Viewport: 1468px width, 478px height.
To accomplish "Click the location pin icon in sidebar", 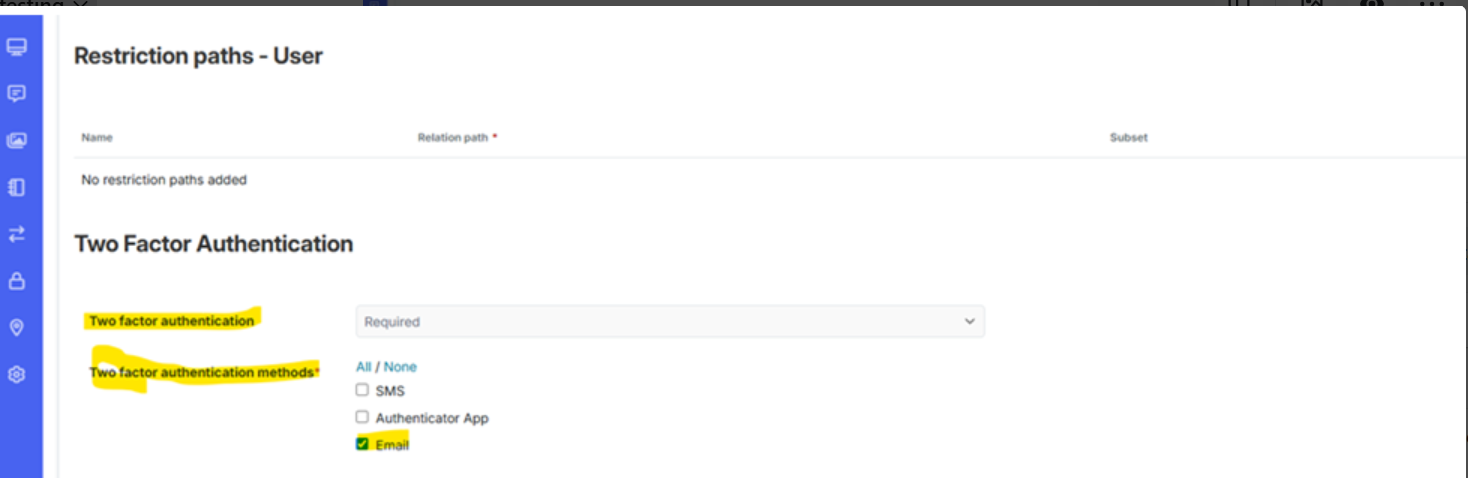I will coord(17,328).
